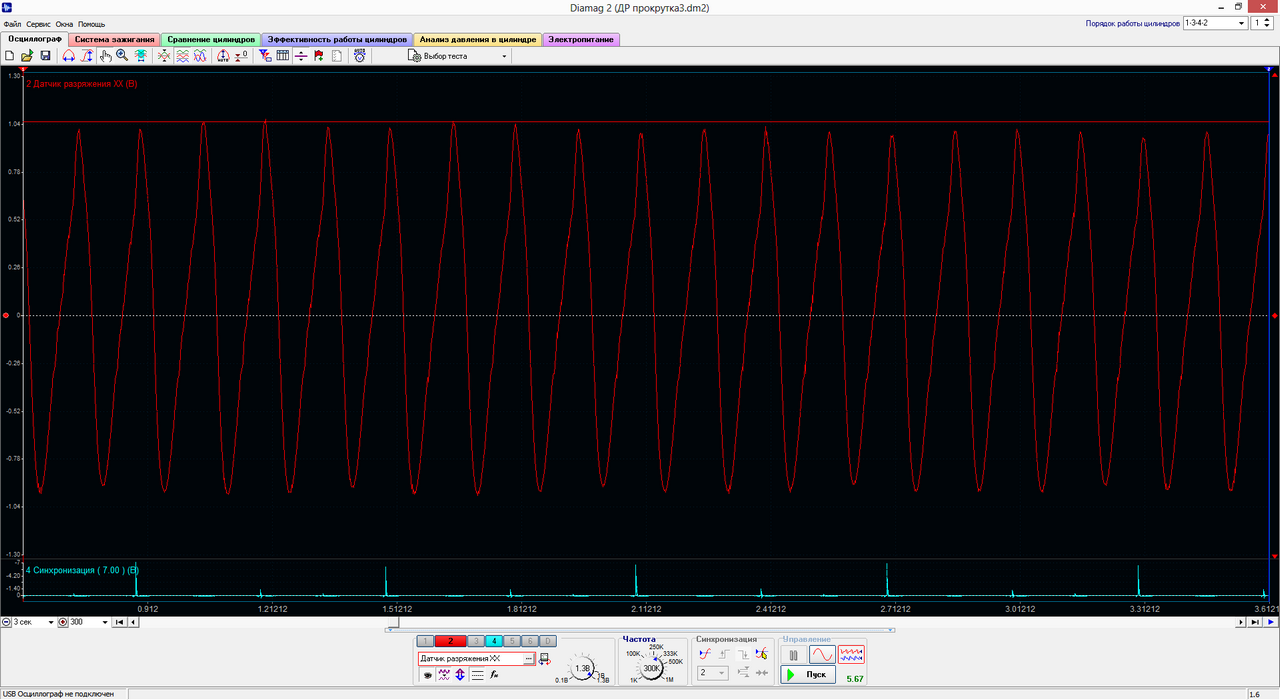
Task: Click the minus zoom-out button beside 3 сек
Action: 6,622
